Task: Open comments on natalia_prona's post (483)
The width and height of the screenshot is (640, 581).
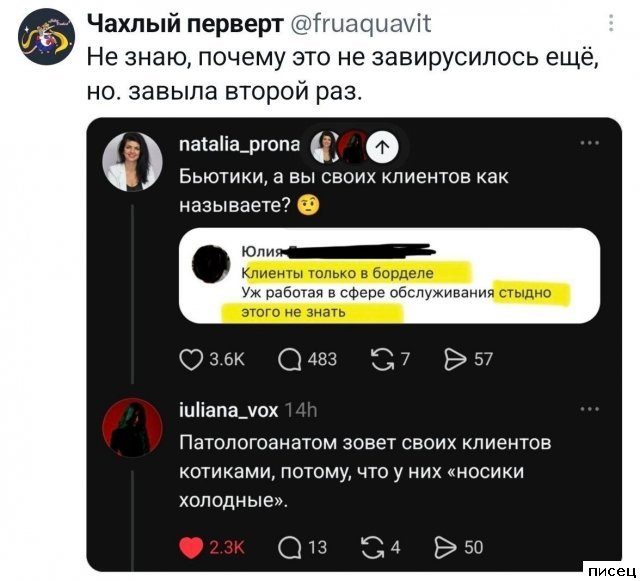Action: click(289, 360)
